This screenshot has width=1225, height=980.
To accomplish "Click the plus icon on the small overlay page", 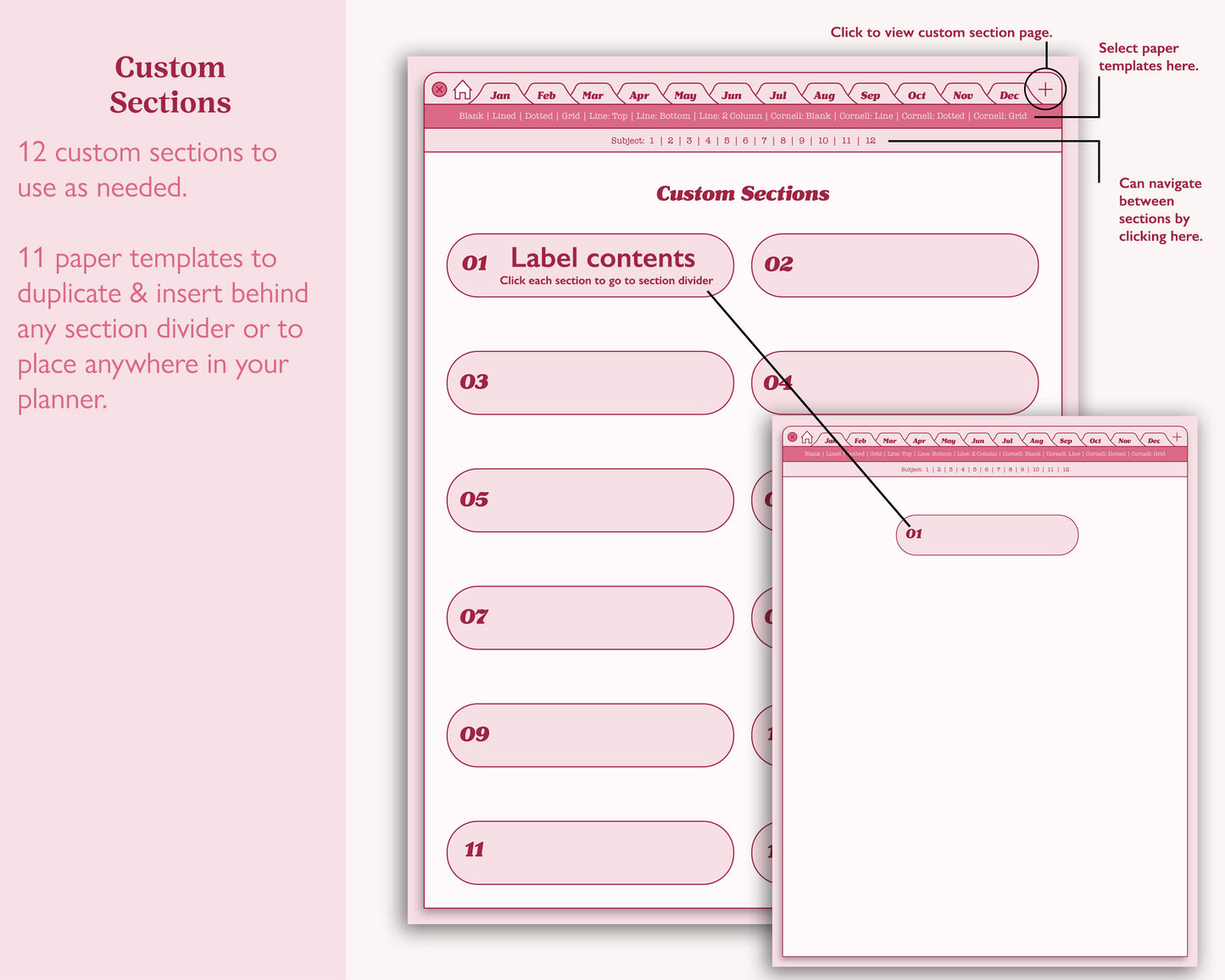I will point(1177,437).
